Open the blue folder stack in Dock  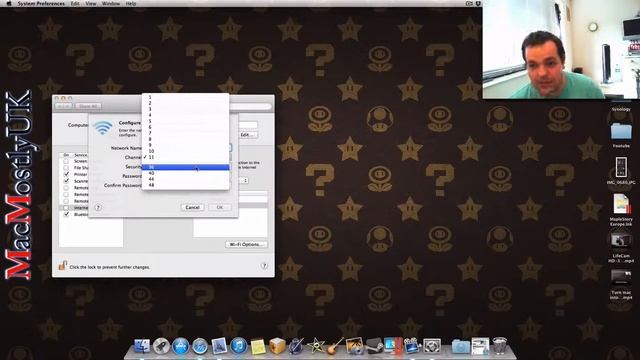[461, 347]
